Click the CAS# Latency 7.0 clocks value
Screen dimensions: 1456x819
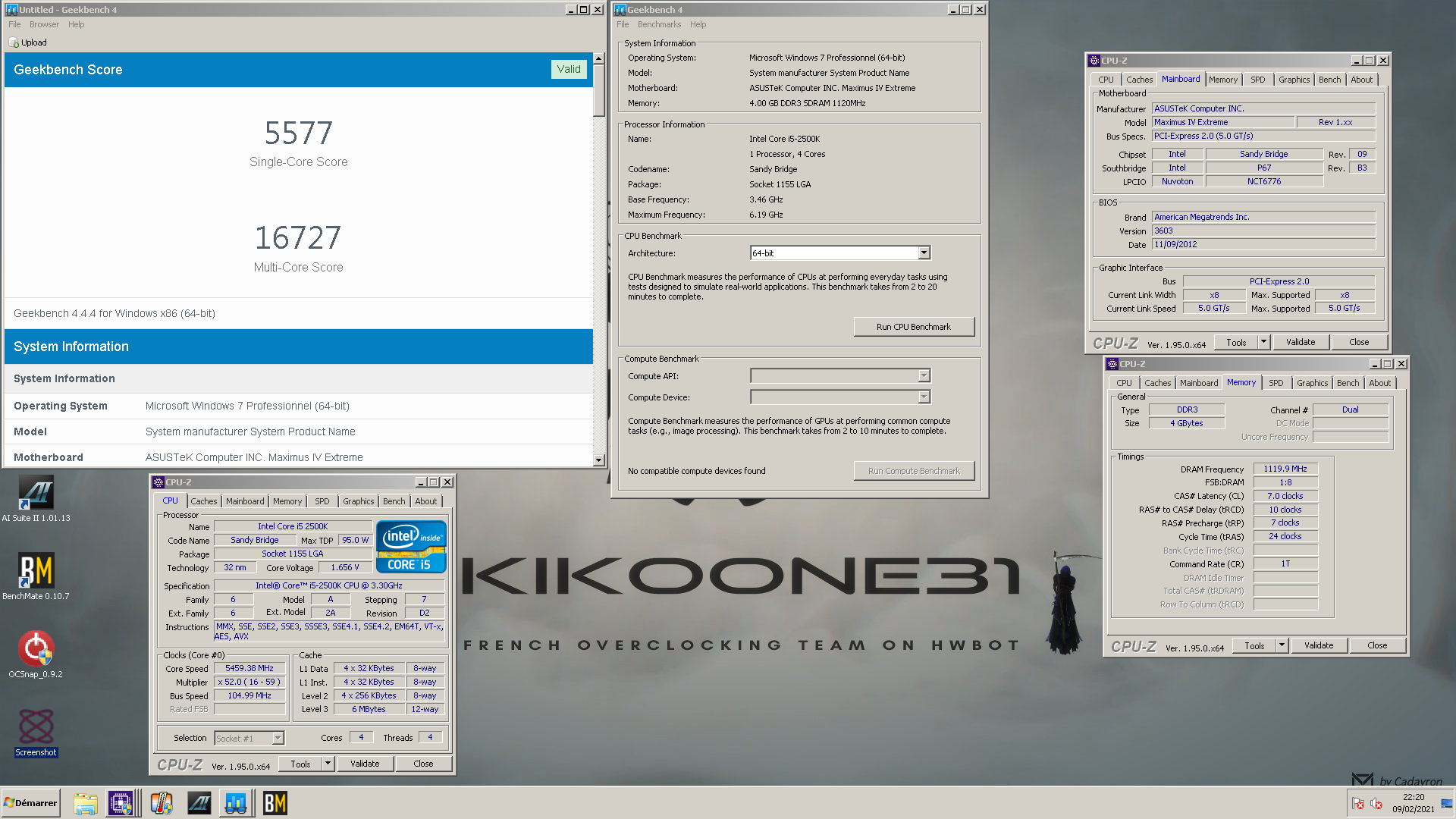click(x=1285, y=497)
